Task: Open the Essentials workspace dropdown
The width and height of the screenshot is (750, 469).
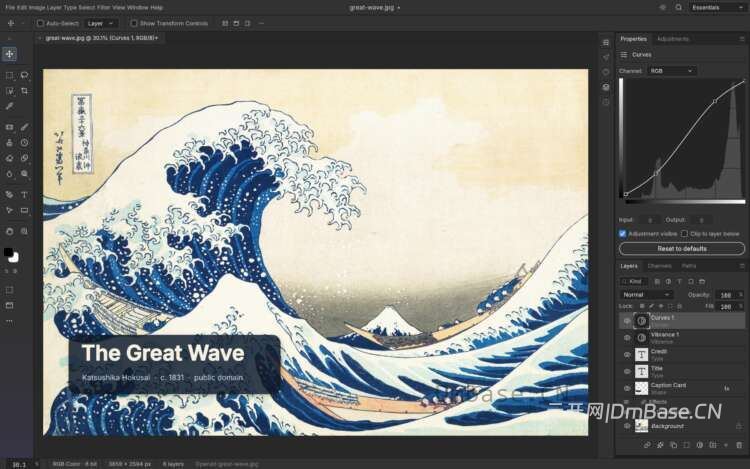Action: 717,8
